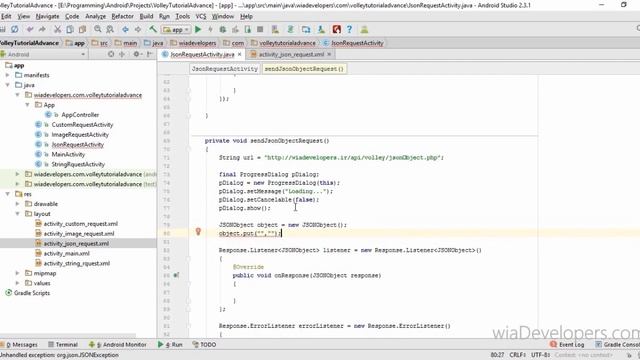This screenshot has height=360, width=640.
Task: Click the Debug bug icon
Action: 223,29
